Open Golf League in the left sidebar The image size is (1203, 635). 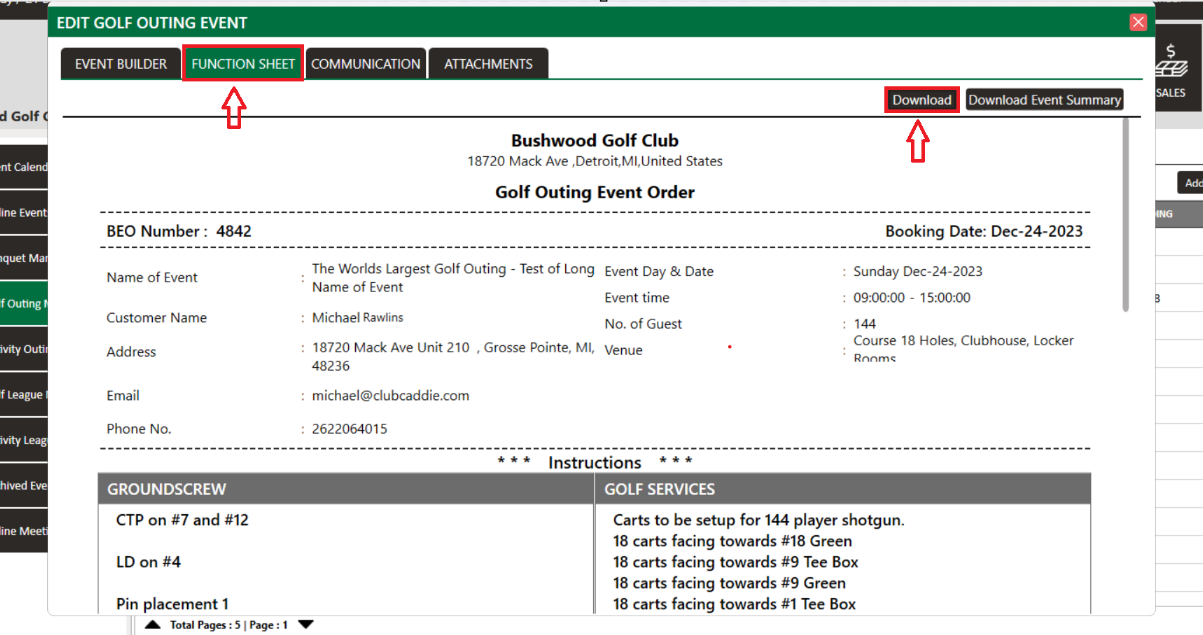23,394
